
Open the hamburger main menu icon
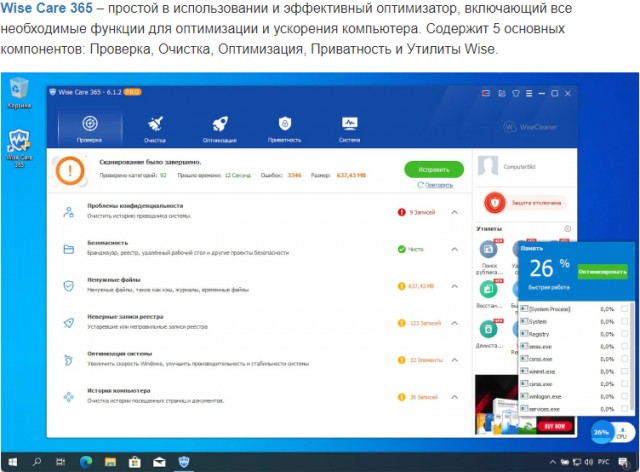pyautogui.click(x=529, y=94)
